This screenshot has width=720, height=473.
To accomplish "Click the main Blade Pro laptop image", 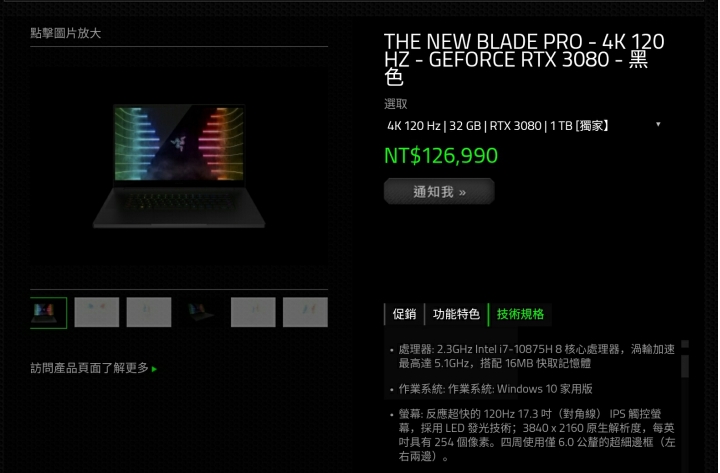I will (179, 166).
